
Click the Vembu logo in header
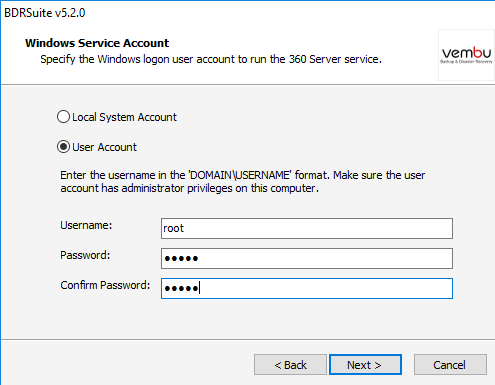[466, 55]
